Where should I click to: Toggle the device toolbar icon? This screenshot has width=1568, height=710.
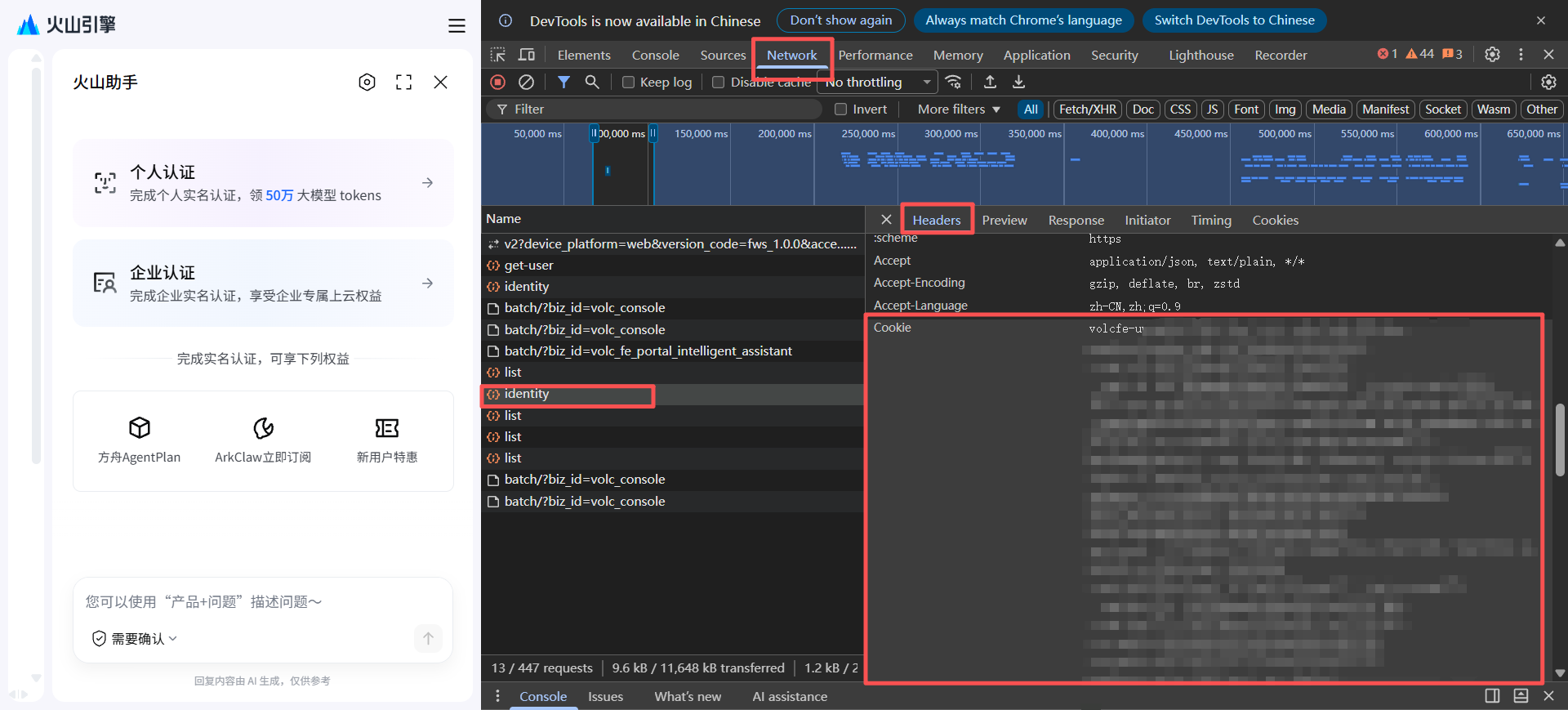[527, 55]
